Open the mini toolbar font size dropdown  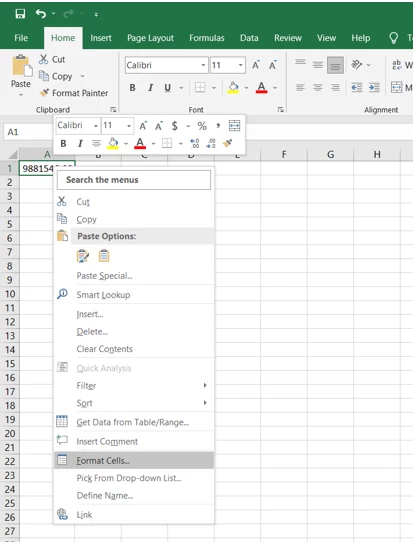(x=129, y=126)
